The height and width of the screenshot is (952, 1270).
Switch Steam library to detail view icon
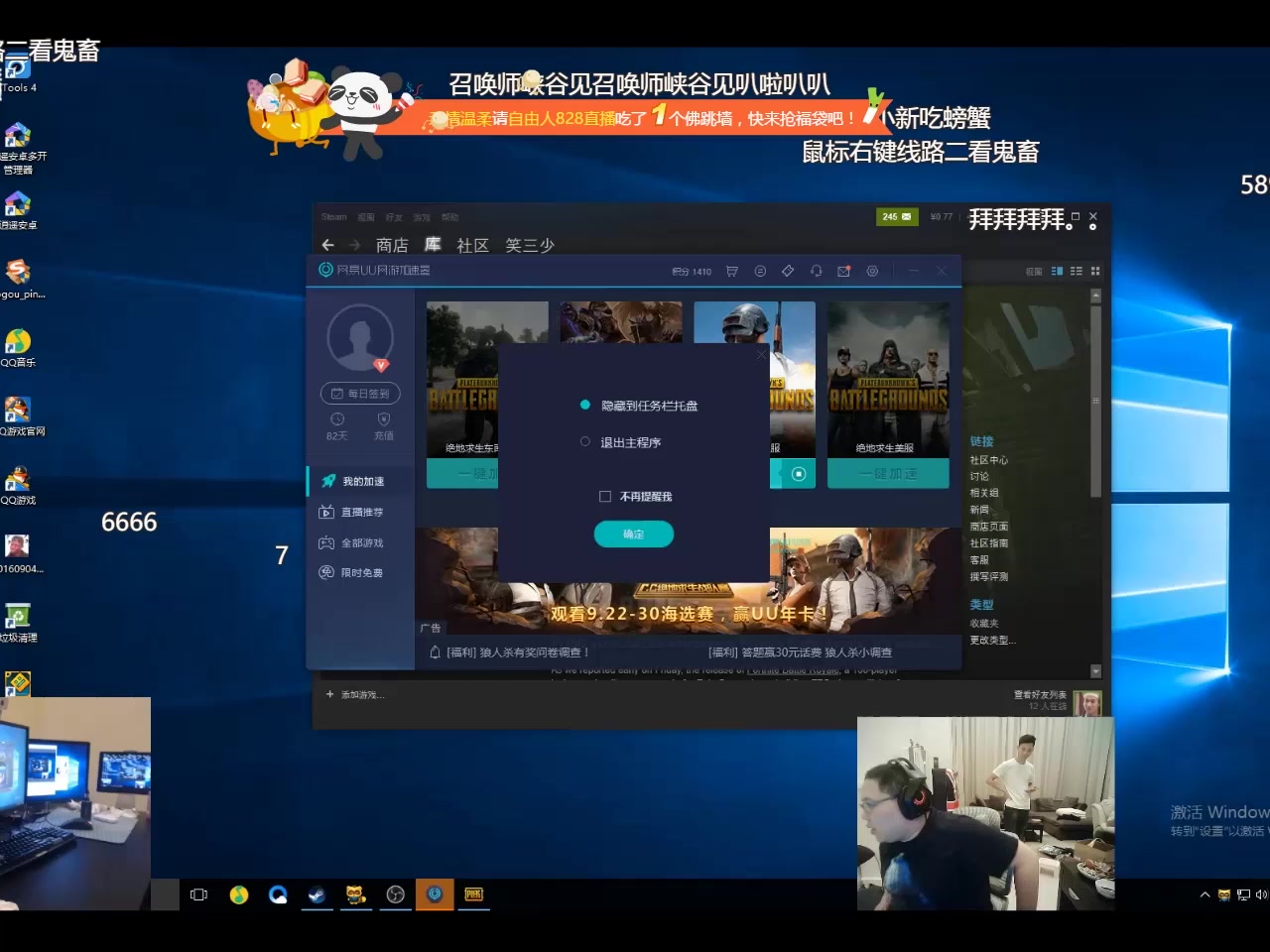click(x=1057, y=271)
